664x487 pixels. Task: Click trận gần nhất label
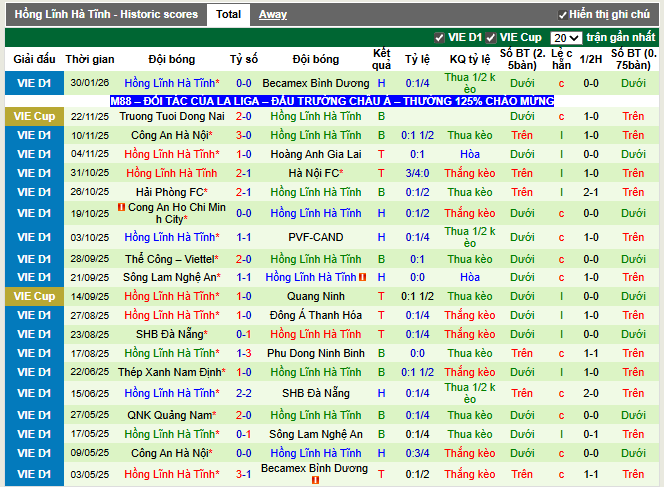pos(620,38)
